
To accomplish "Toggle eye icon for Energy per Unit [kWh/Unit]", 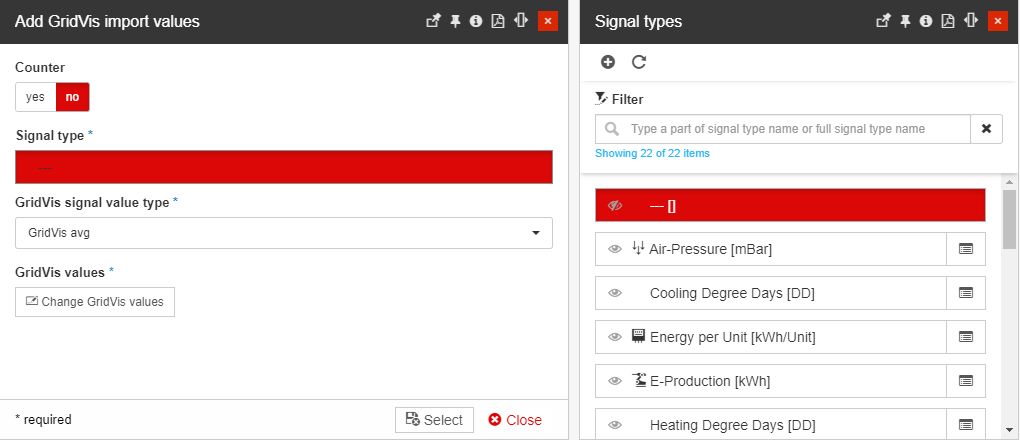I will coord(615,337).
